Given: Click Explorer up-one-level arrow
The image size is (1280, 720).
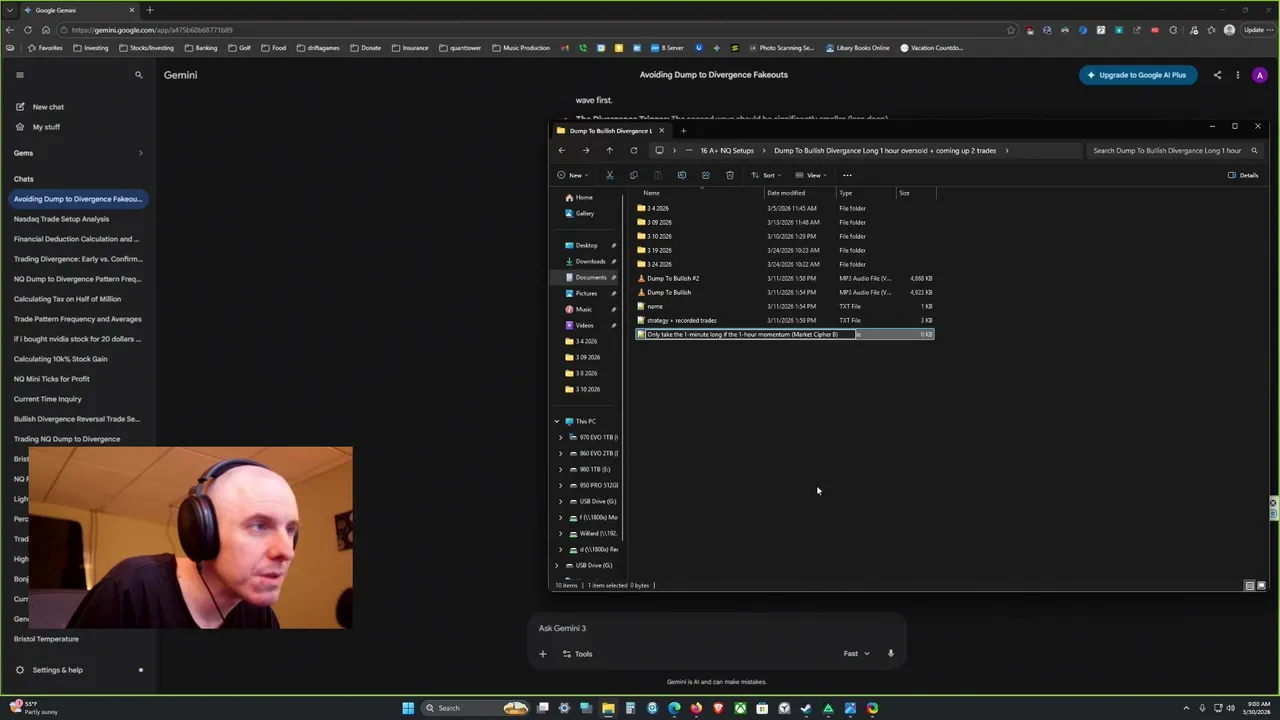Looking at the screenshot, I should click(x=610, y=151).
